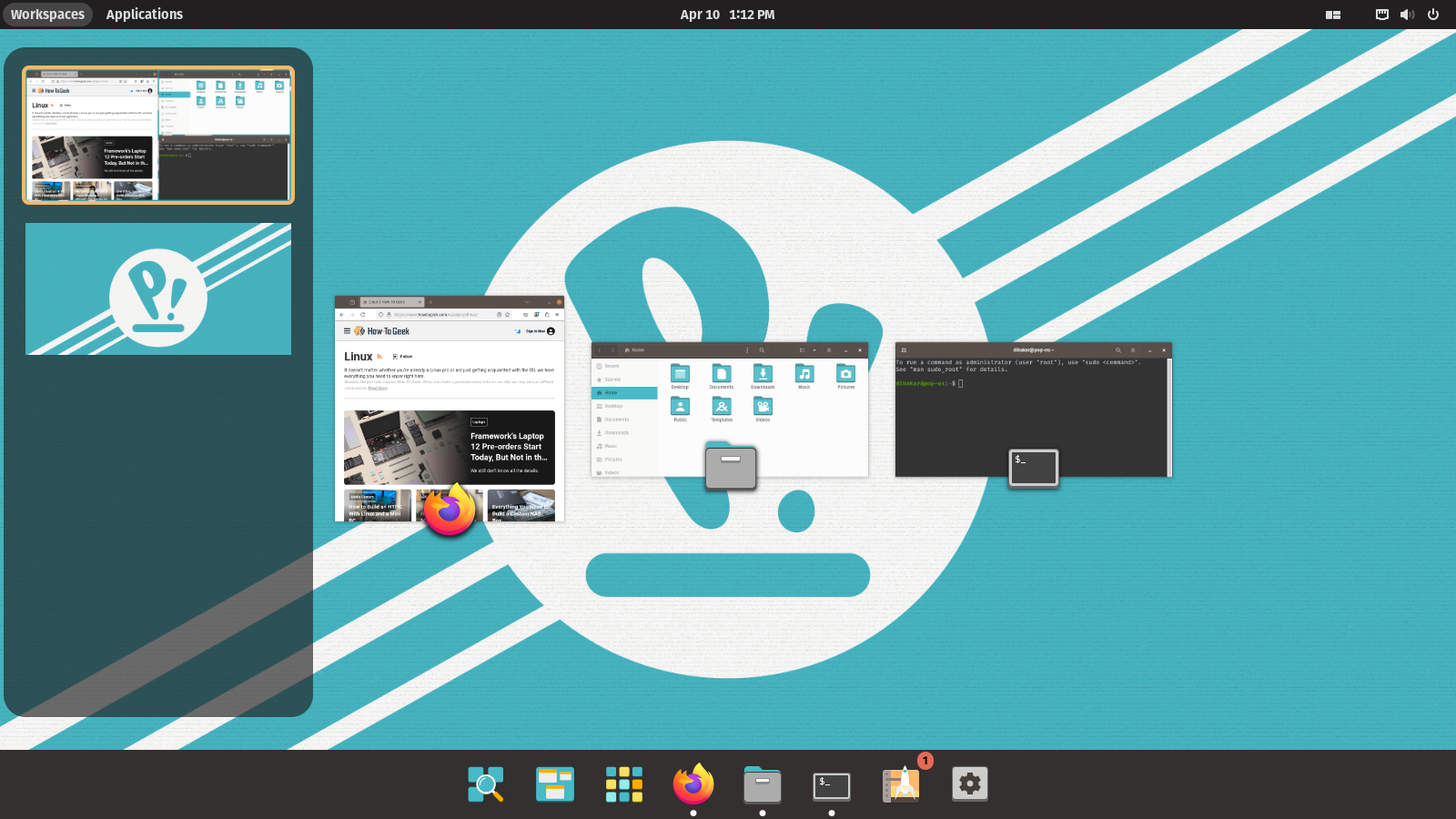Image resolution: width=1456 pixels, height=819 pixels.
Task: Click the RSS icon beside Linux heading
Action: coord(379,357)
